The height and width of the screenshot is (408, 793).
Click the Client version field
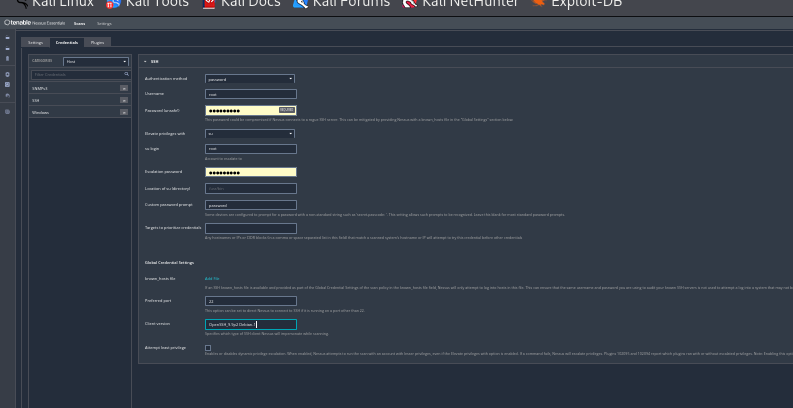(x=251, y=325)
